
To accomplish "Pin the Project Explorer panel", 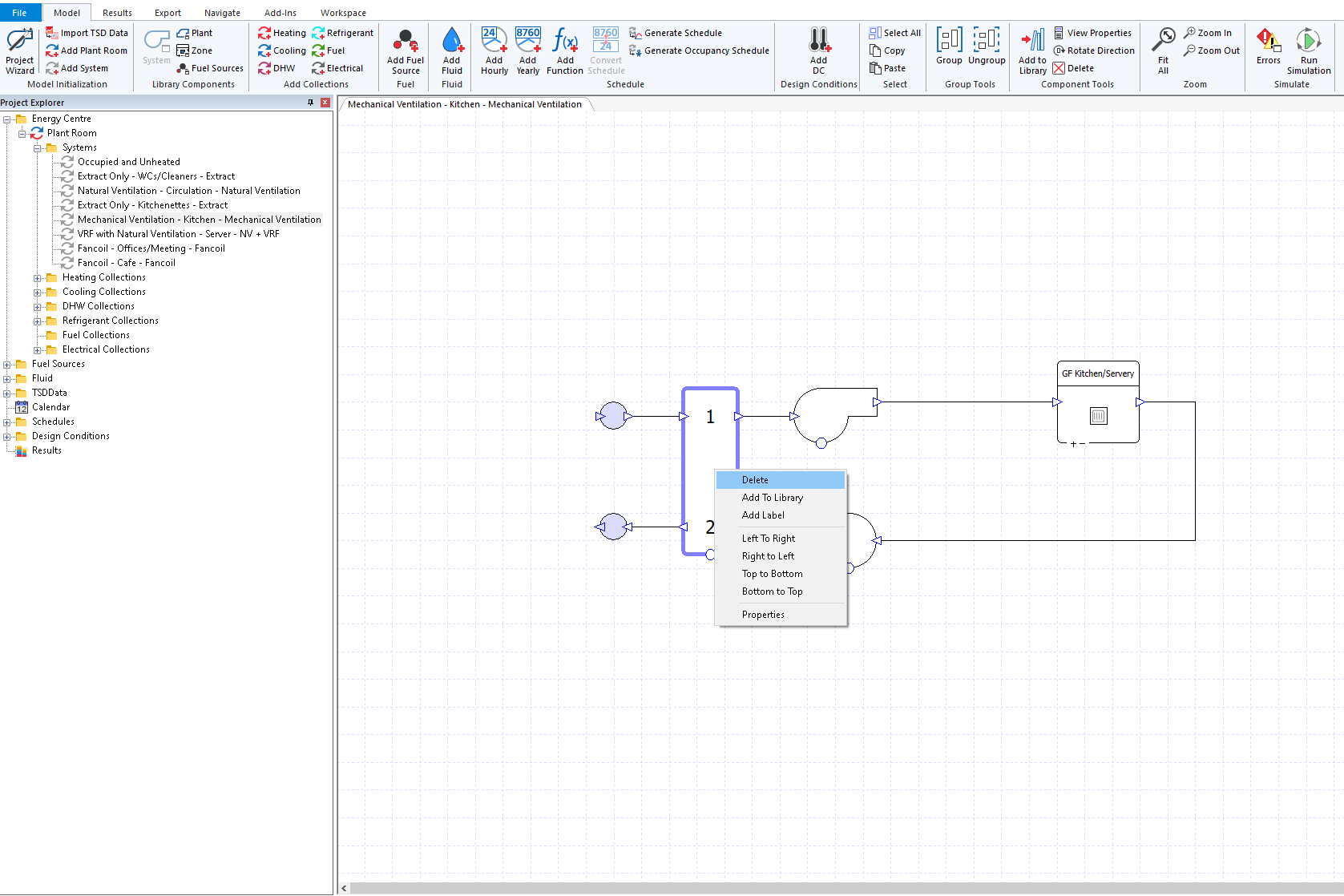I will (x=311, y=103).
